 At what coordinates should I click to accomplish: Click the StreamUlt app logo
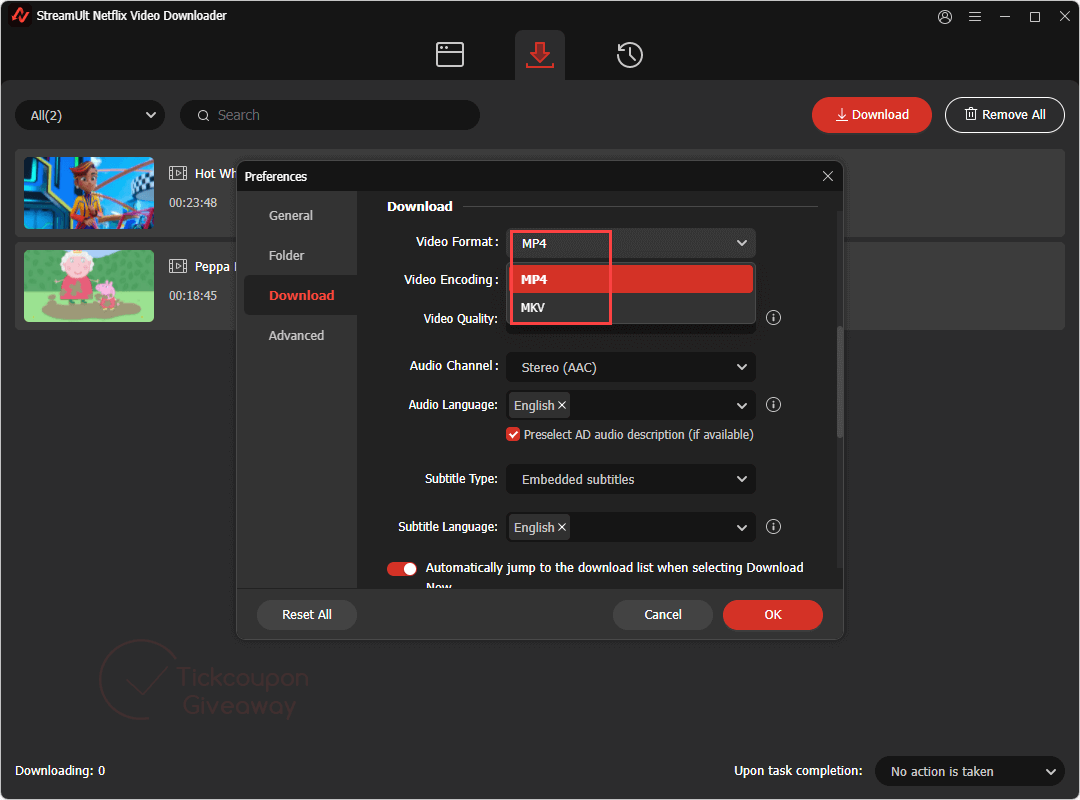pos(21,15)
